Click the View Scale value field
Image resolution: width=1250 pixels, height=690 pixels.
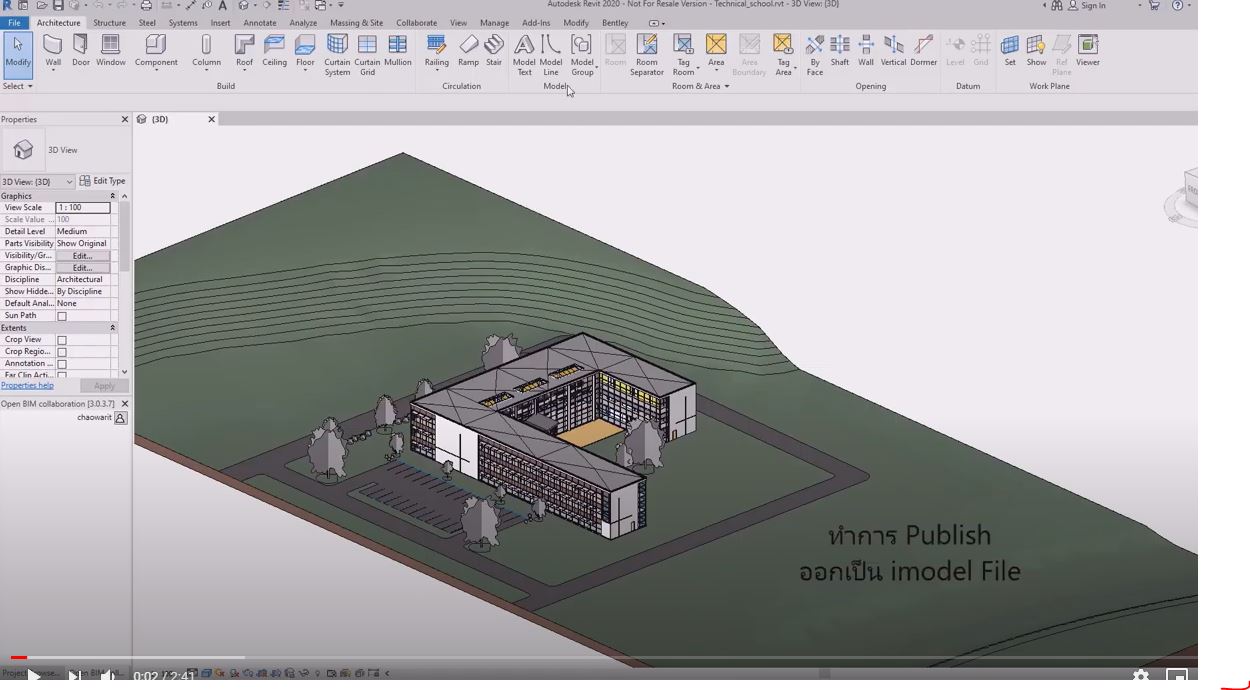83,207
